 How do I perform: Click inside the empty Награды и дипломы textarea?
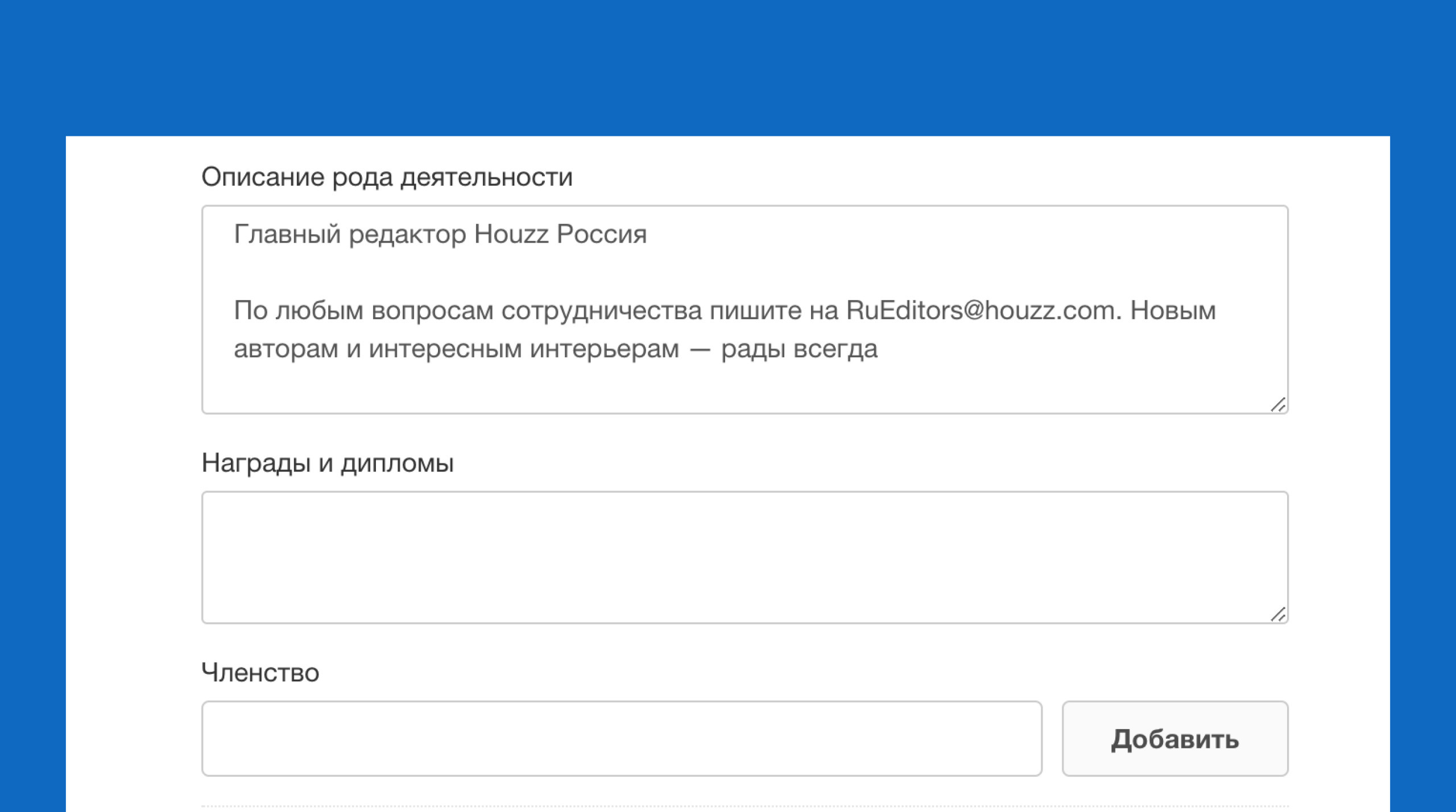click(744, 557)
